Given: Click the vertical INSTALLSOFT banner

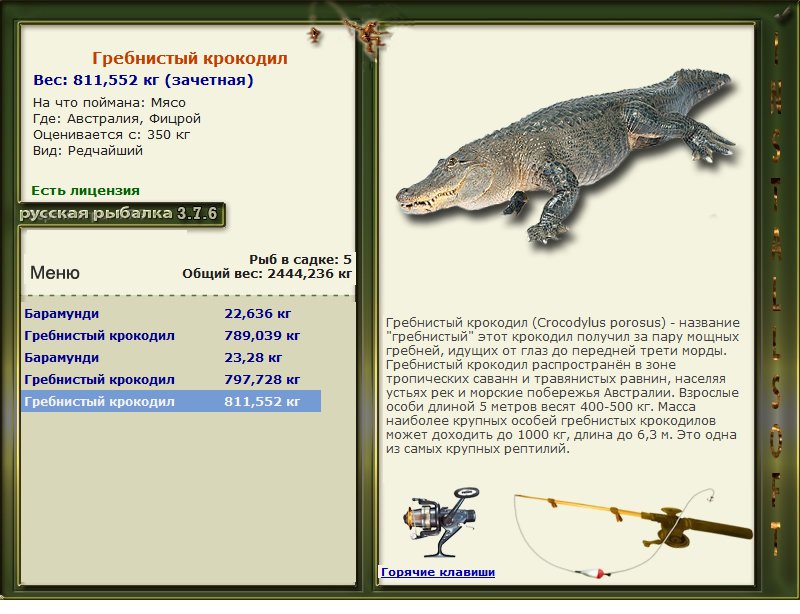Looking at the screenshot, I should [775, 300].
